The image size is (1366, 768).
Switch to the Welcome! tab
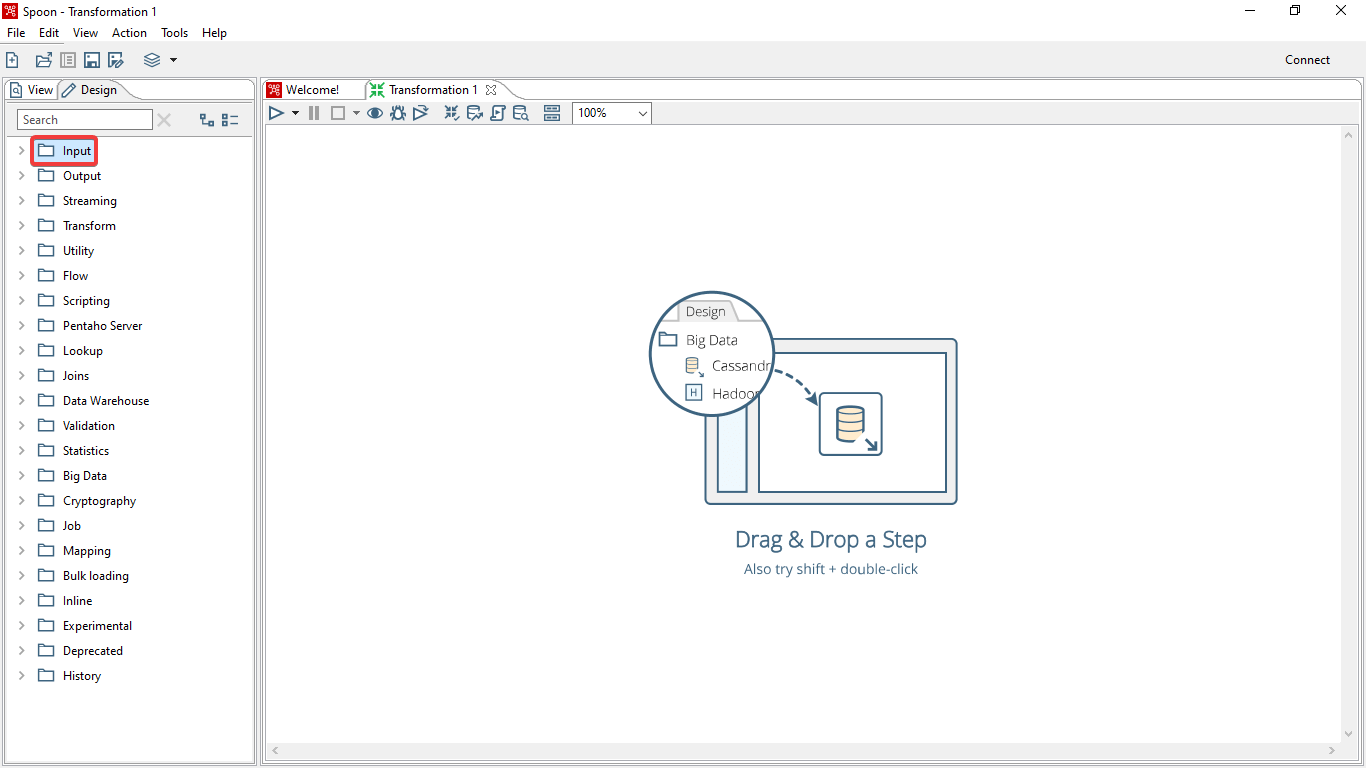(x=304, y=90)
